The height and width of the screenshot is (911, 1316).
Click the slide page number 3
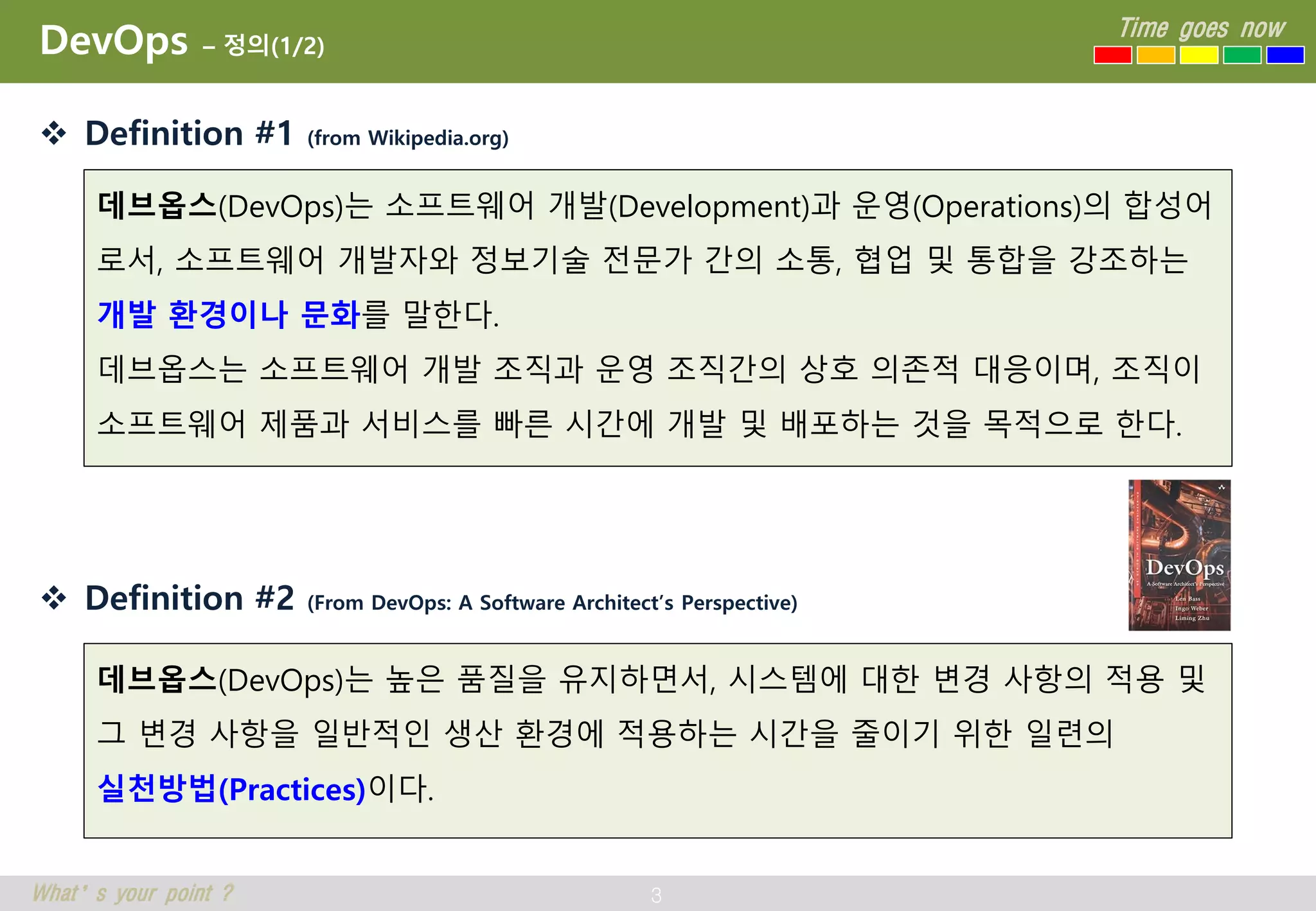656,895
